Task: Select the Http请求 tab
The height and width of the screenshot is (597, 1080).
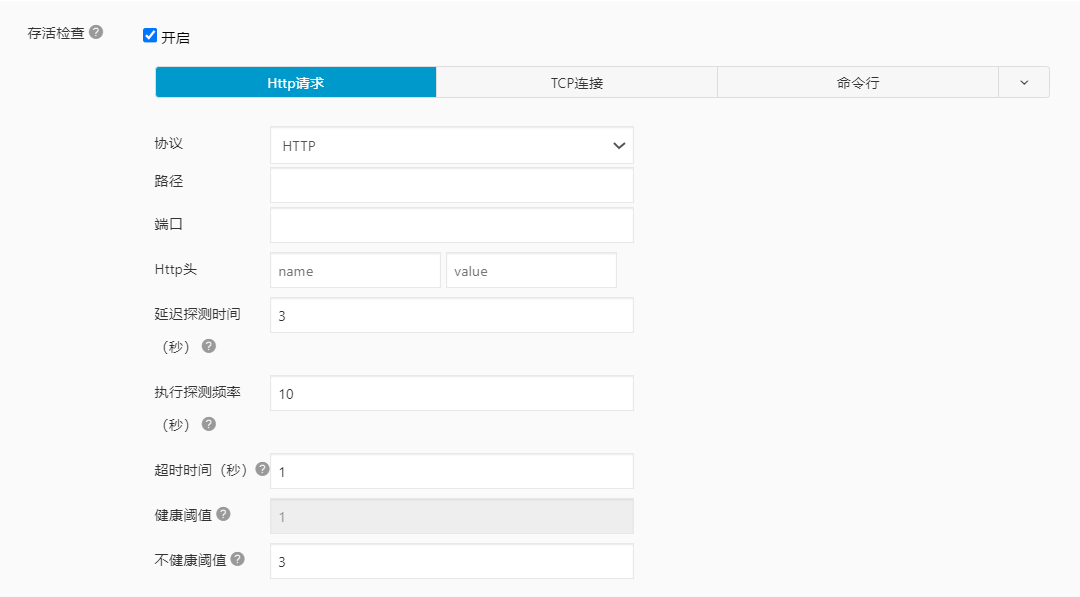Action: (x=296, y=83)
